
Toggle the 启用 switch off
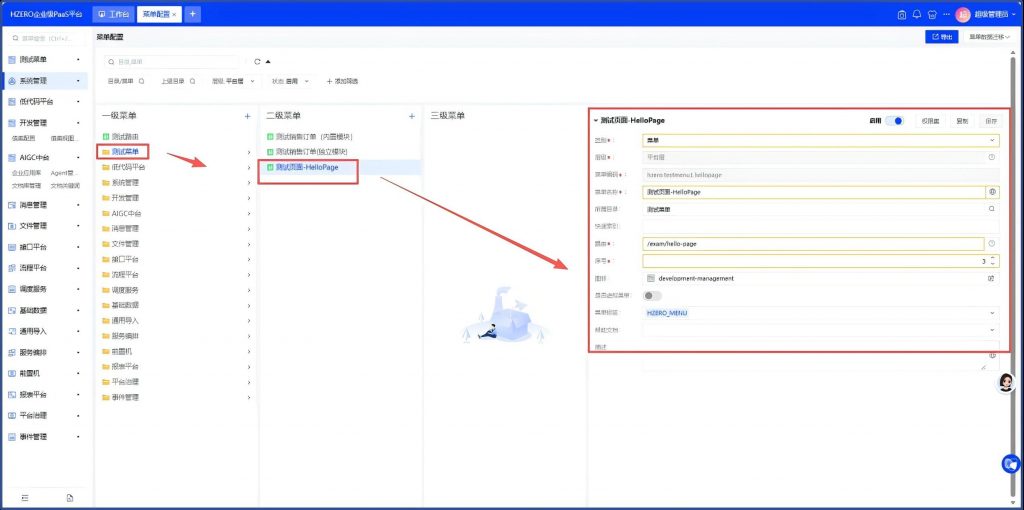tap(894, 121)
